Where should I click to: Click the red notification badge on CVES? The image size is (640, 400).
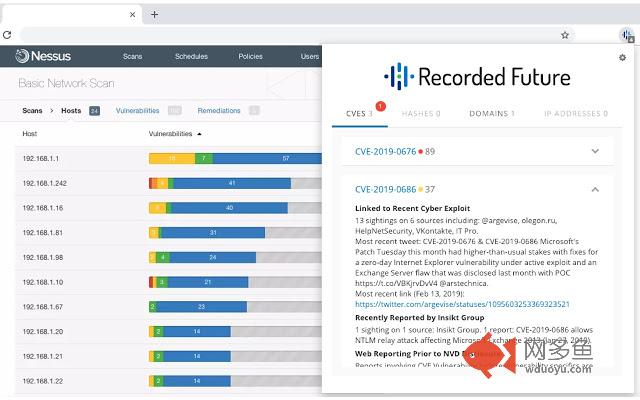point(380,107)
